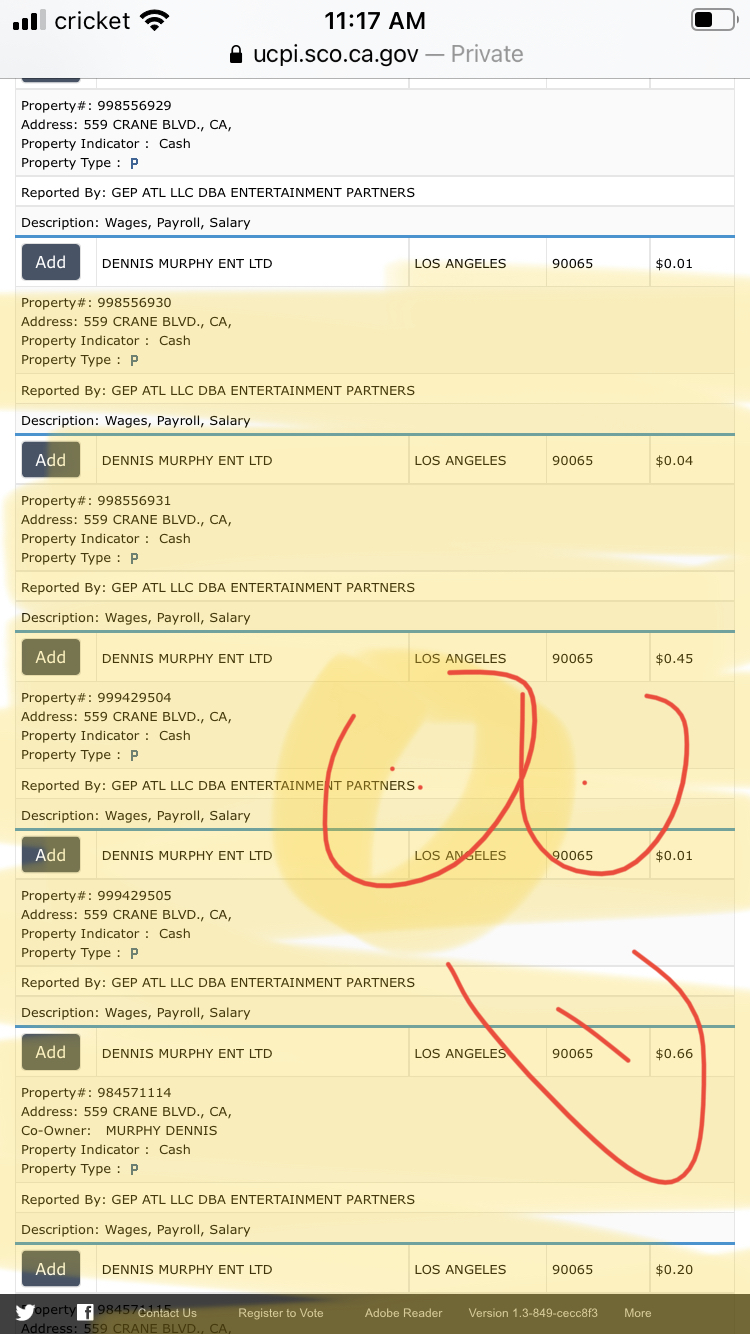Image resolution: width=750 pixels, height=1334 pixels.
Task: Open the Facebook icon in the footer
Action: 86,1312
